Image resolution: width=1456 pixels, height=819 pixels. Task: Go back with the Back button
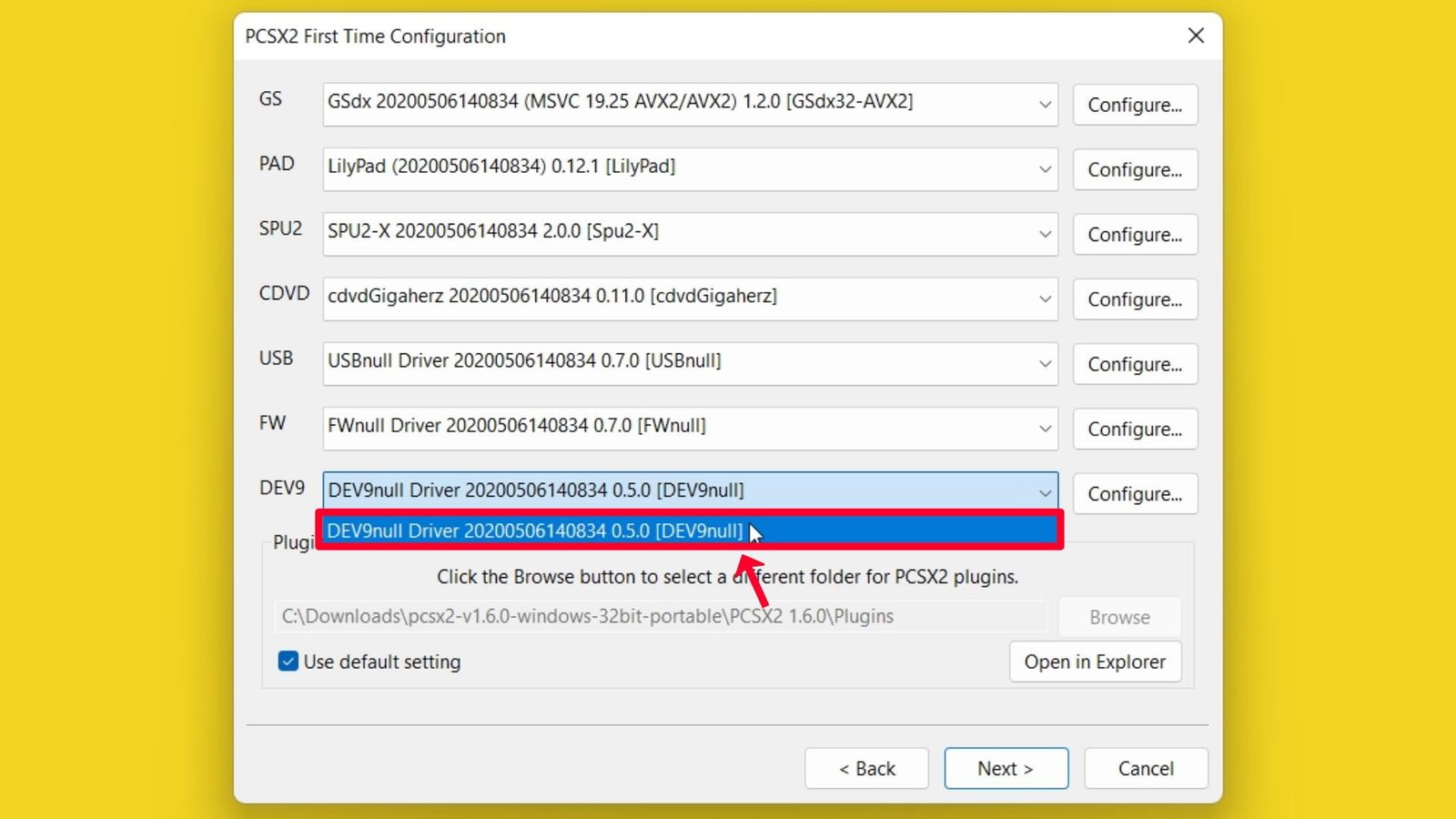(x=866, y=769)
